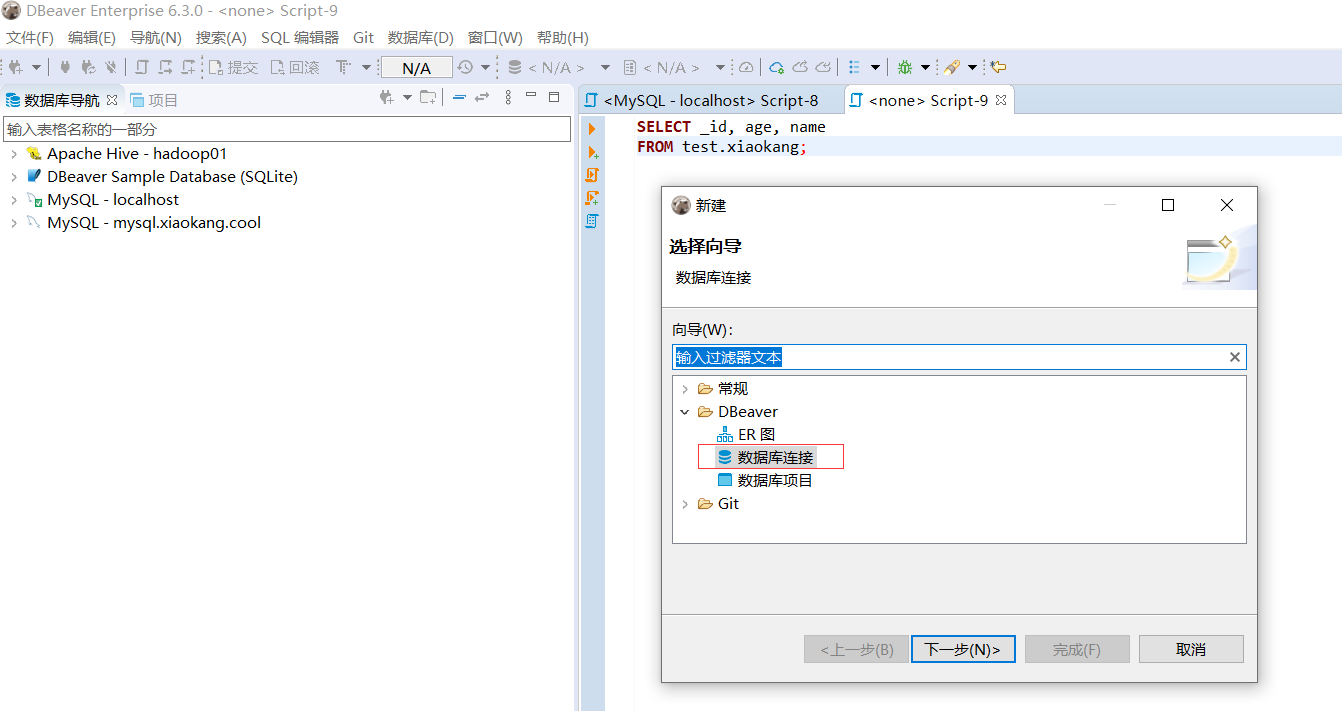Clear the wizard filter text with X
The height and width of the screenshot is (711, 1342).
click(1235, 357)
